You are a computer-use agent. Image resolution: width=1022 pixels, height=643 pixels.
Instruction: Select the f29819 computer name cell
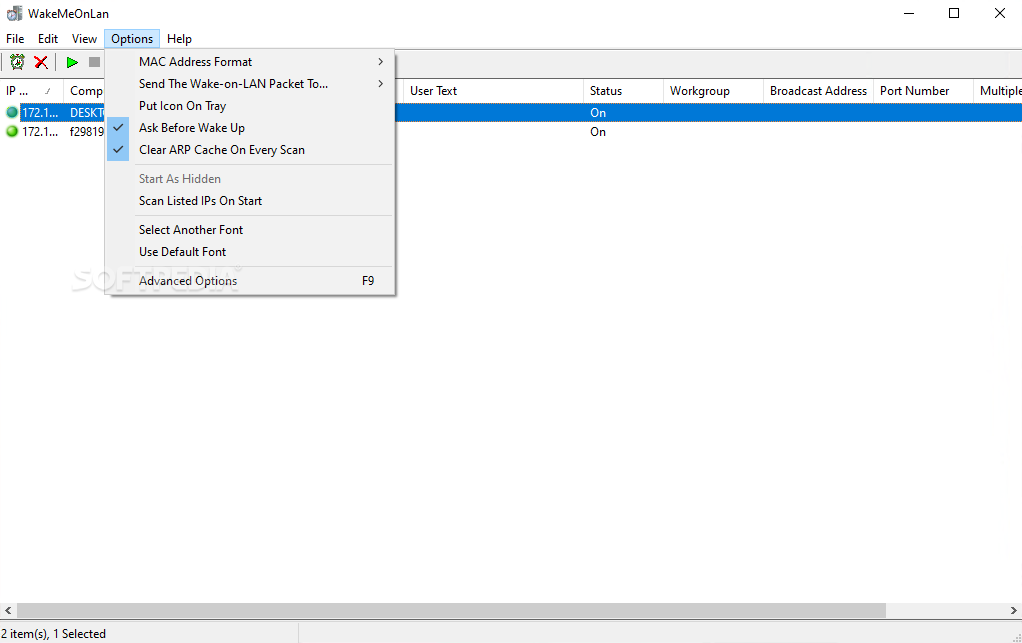(x=87, y=132)
